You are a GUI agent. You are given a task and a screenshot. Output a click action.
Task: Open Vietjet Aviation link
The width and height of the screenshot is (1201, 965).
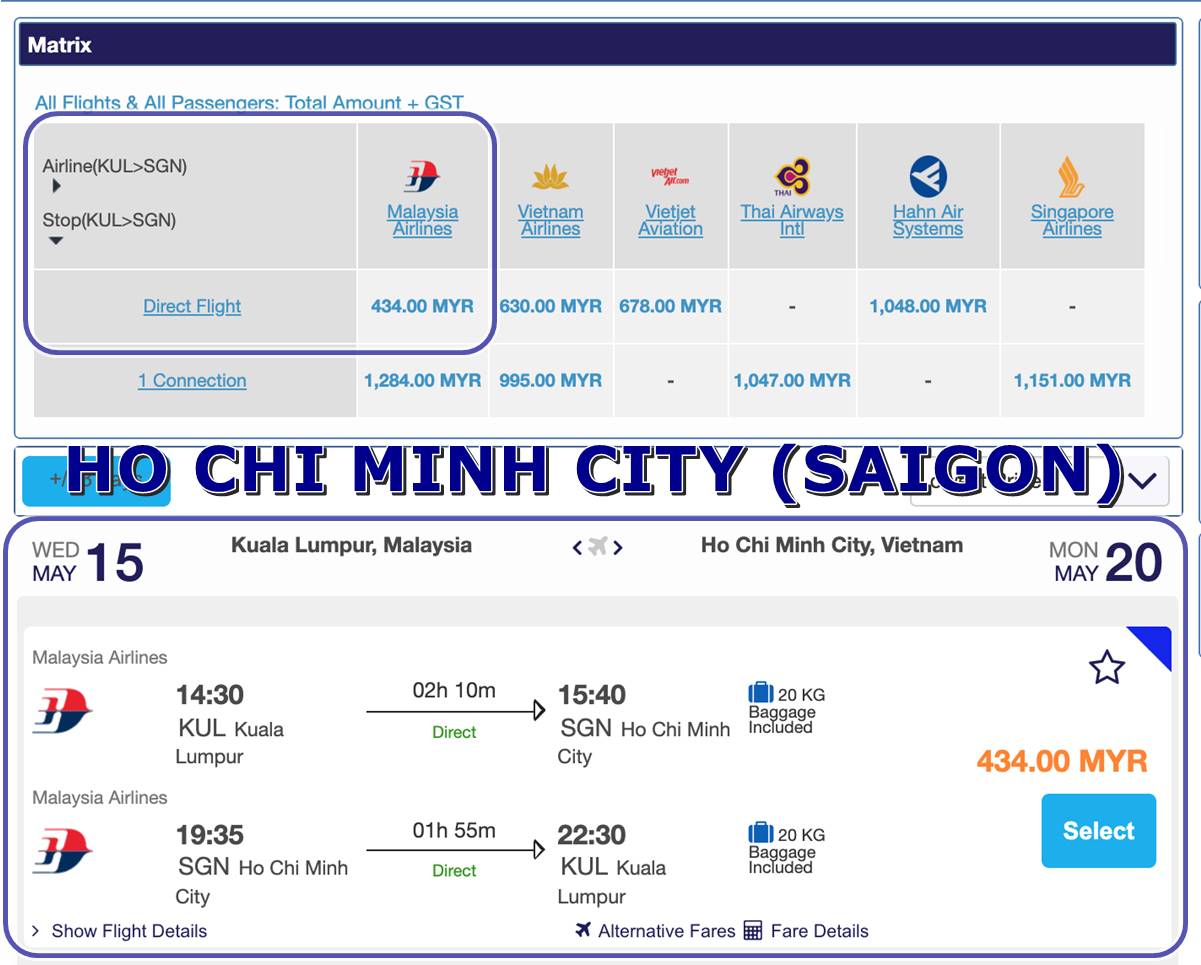pos(670,220)
